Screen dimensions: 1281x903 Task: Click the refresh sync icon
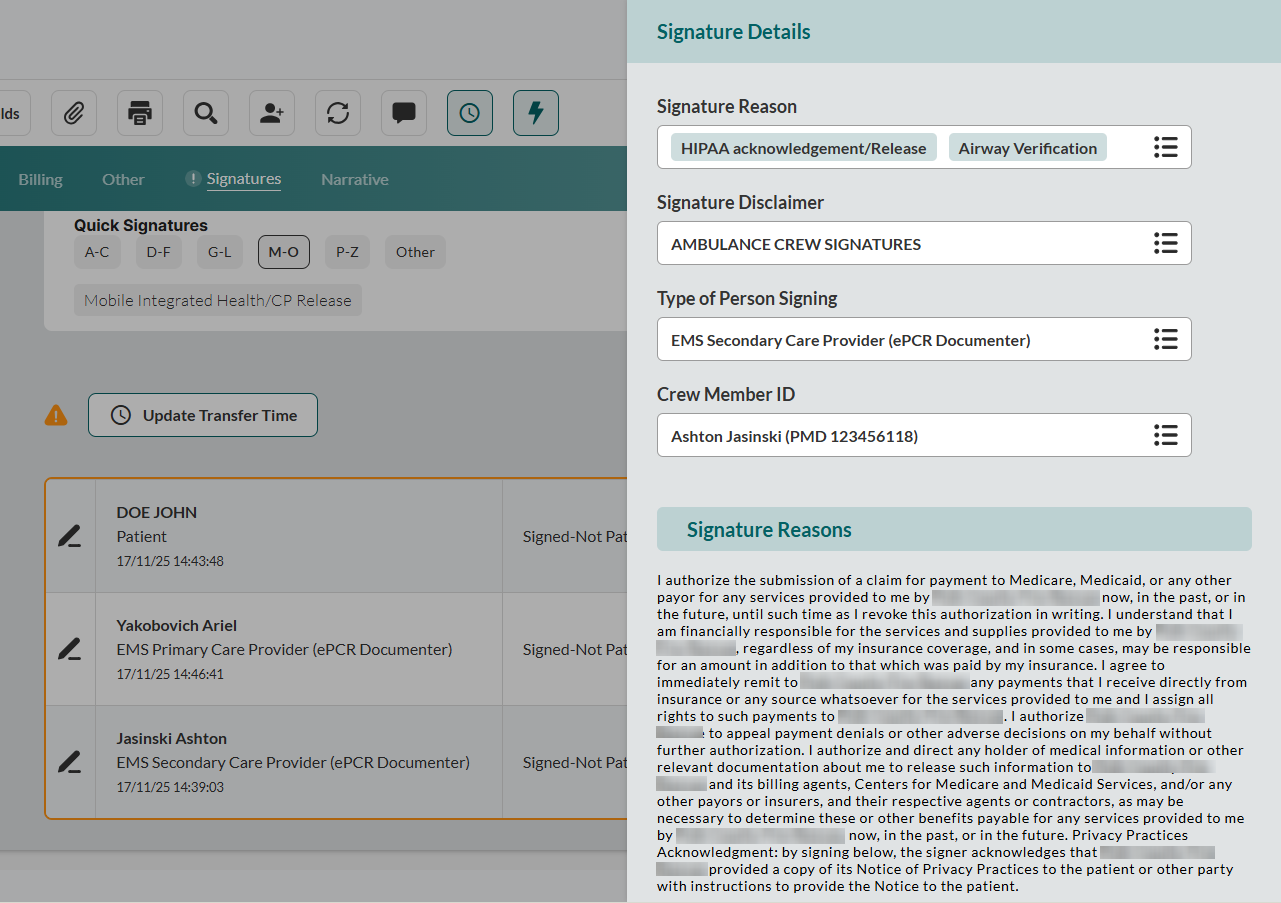pos(338,113)
